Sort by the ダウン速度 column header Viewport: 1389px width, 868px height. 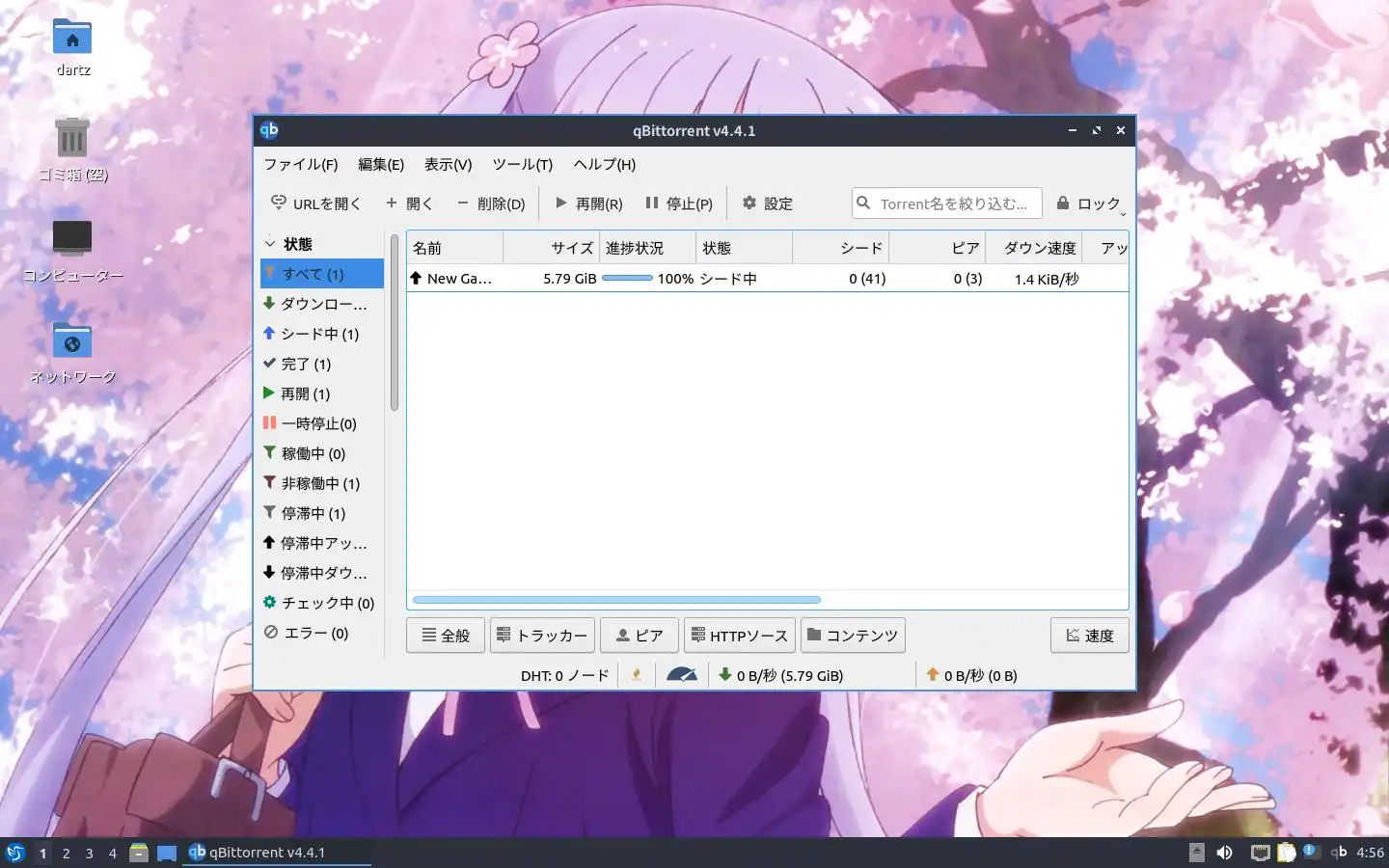pos(1034,248)
